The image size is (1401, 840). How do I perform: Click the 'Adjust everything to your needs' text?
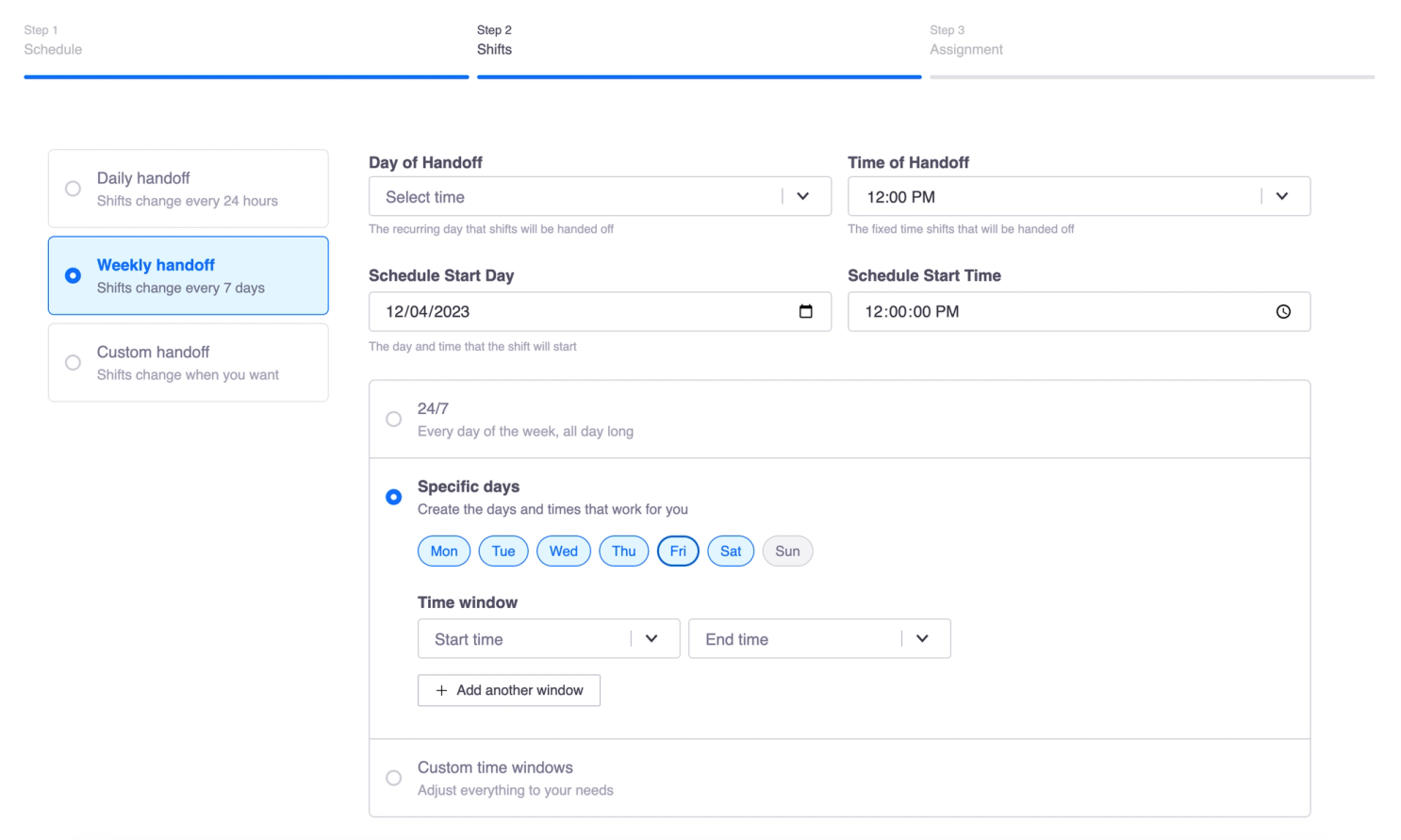pos(516,790)
